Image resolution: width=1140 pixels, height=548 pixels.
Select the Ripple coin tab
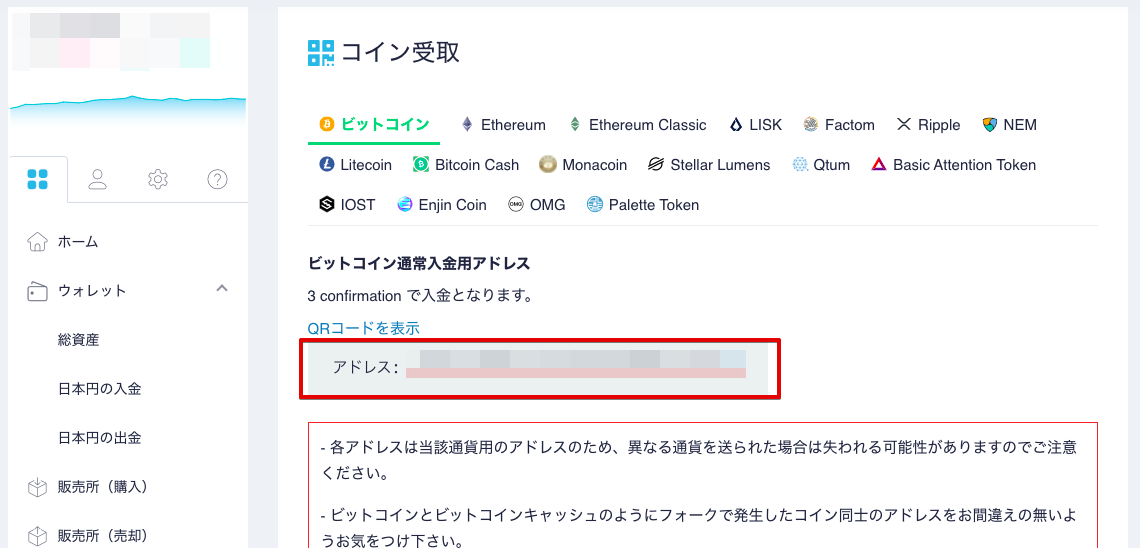click(928, 125)
